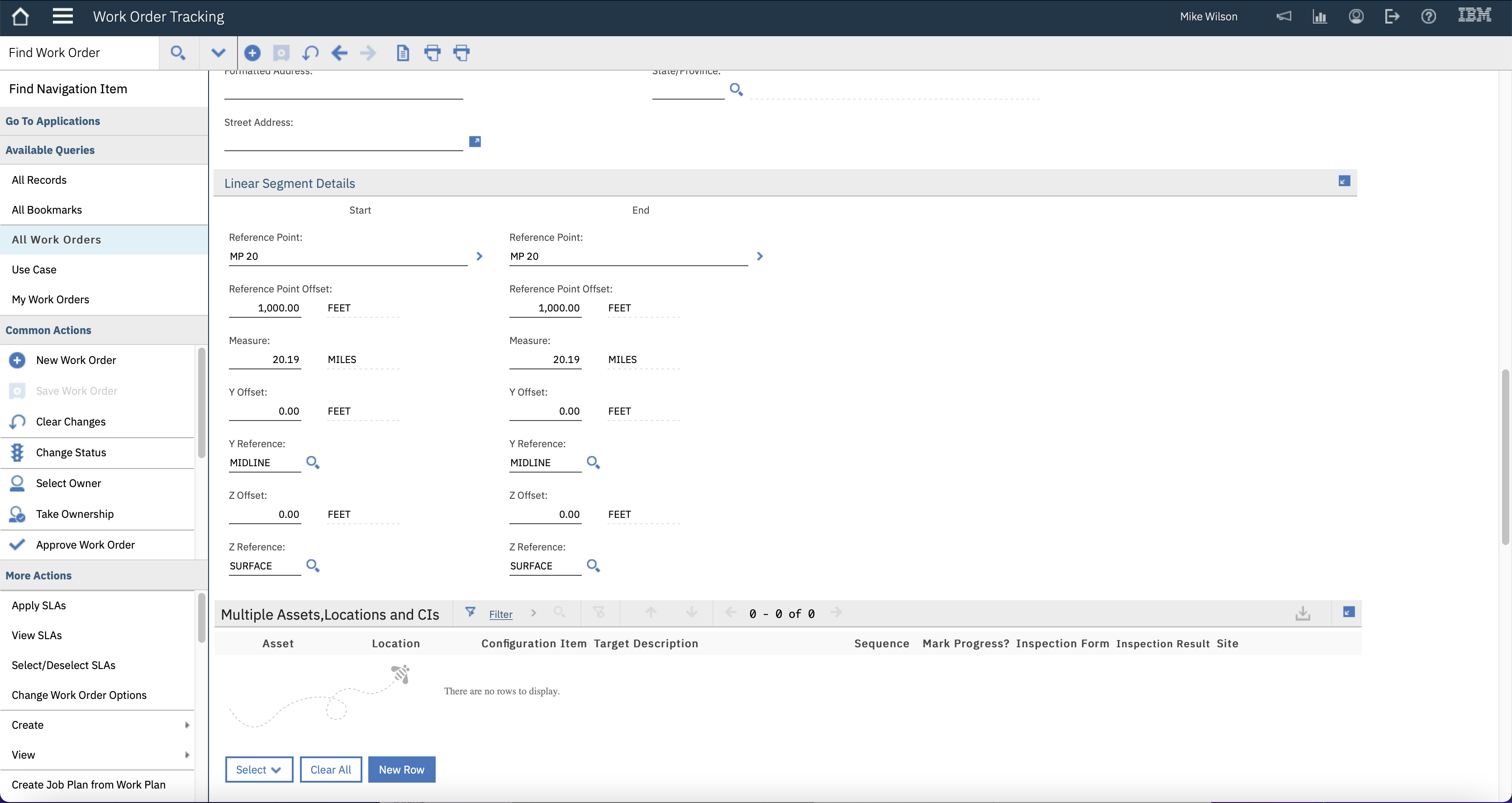The width and height of the screenshot is (1512, 803).
Task: Select the All Records query
Action: coord(39,180)
